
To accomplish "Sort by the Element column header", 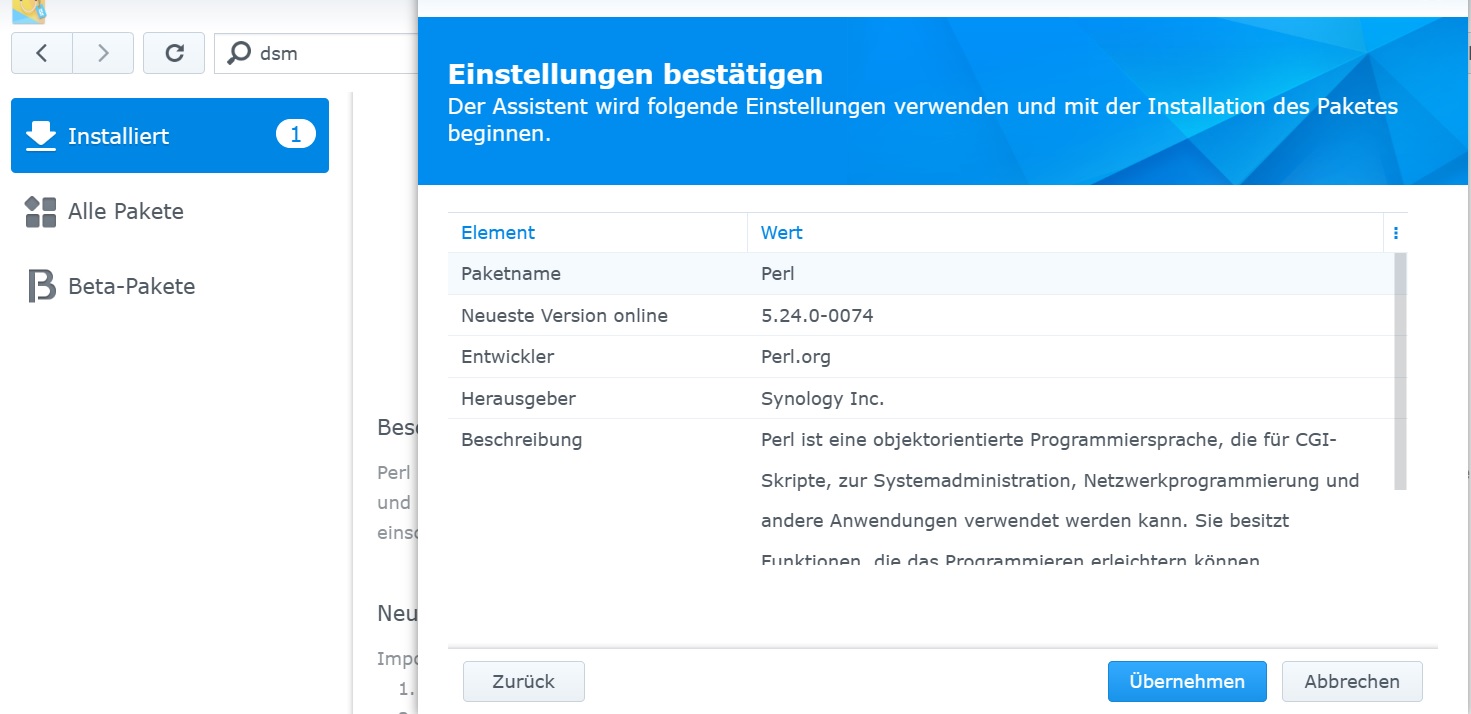I will [x=597, y=232].
